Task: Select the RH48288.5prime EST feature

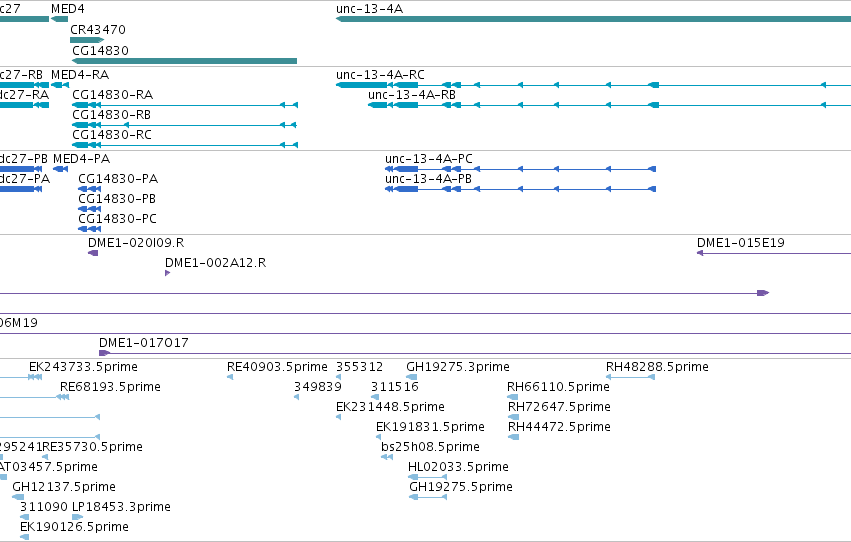Action: pyautogui.click(x=631, y=377)
